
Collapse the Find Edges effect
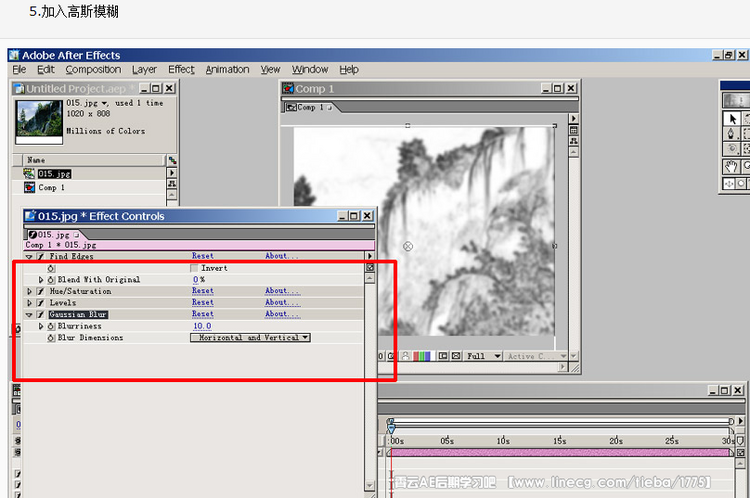click(29, 257)
